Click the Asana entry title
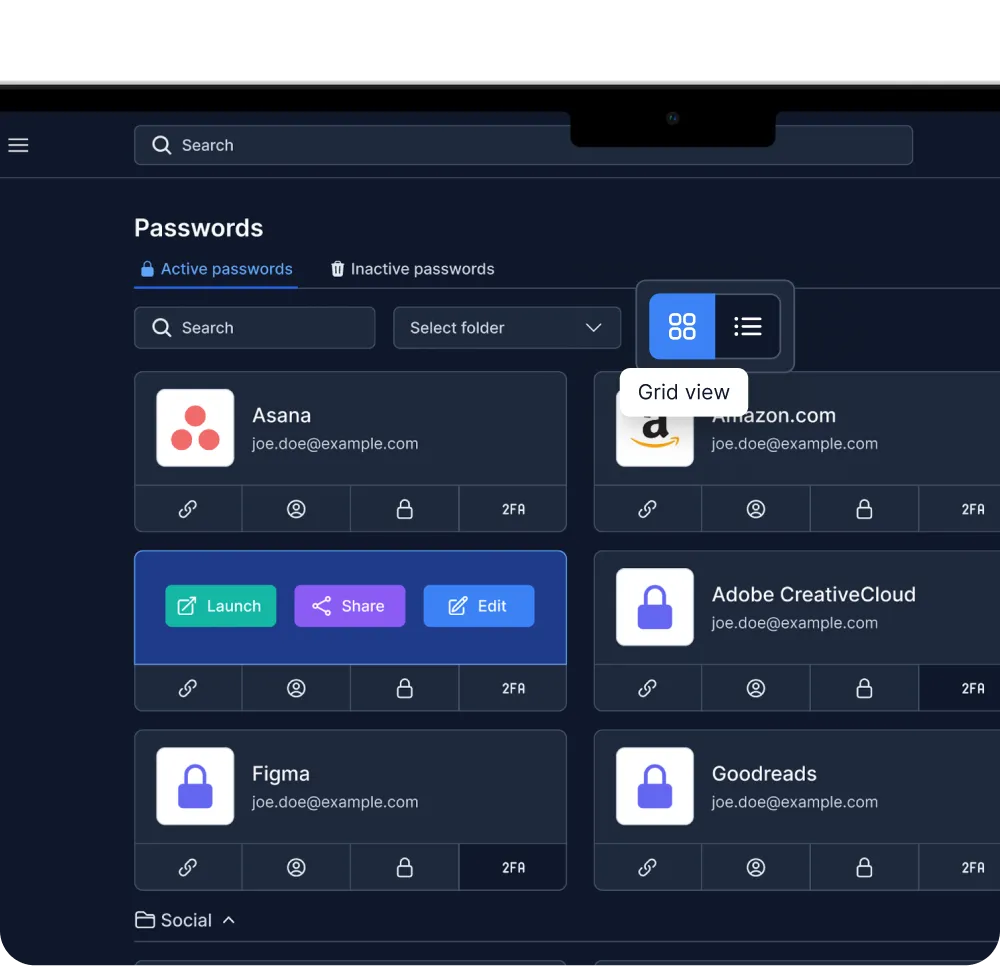 (281, 415)
